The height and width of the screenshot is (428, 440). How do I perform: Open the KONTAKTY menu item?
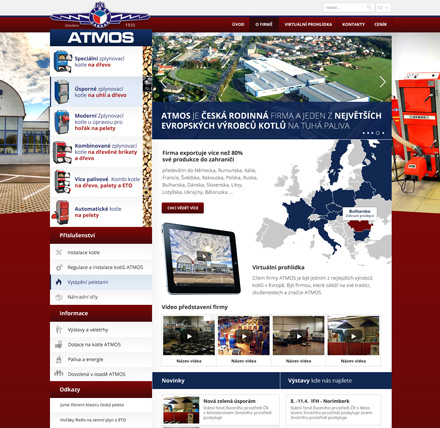coord(353,24)
